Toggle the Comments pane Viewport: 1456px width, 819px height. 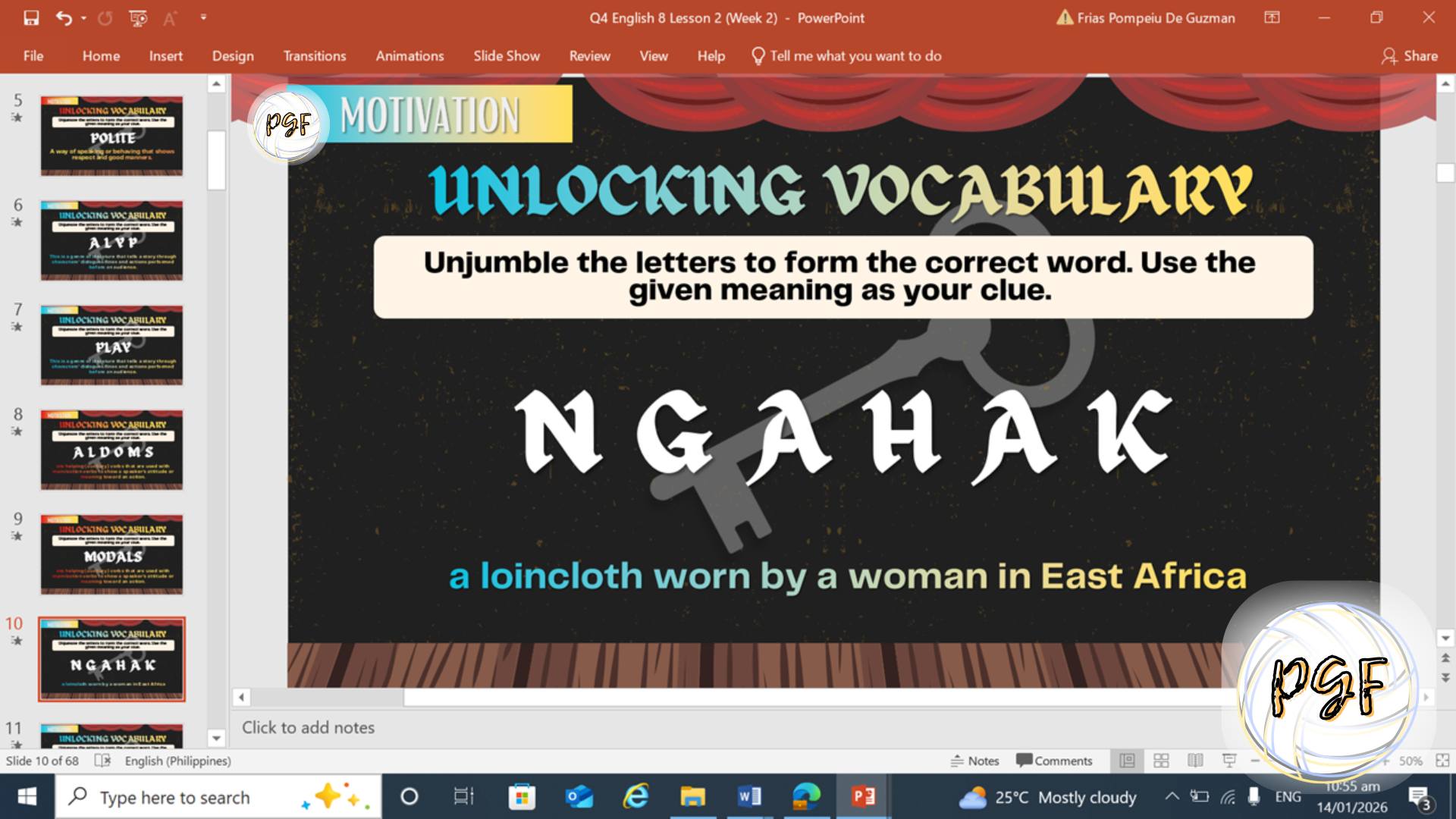tap(1054, 761)
